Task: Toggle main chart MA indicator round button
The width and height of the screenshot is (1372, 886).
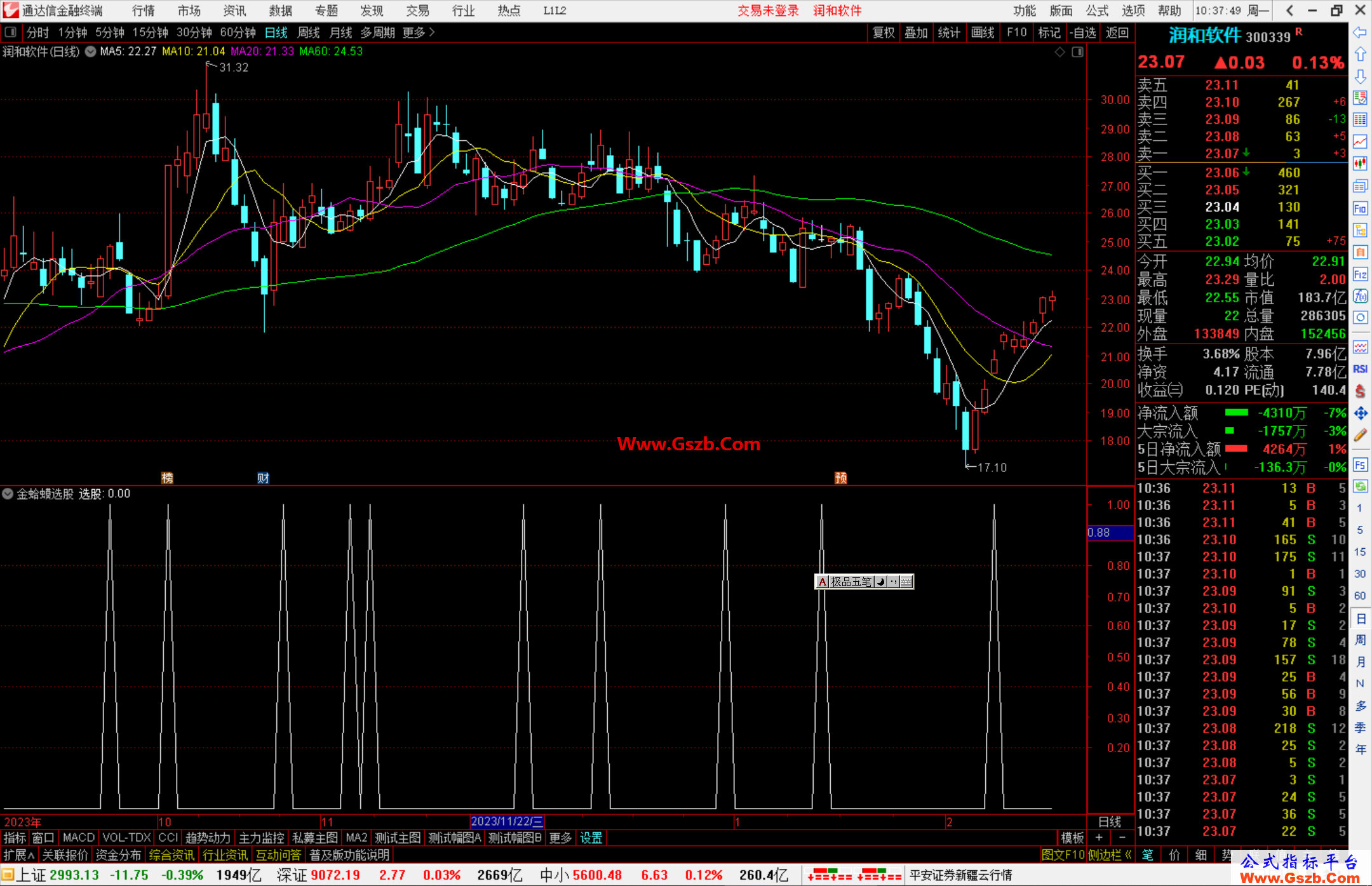Action: pos(90,51)
